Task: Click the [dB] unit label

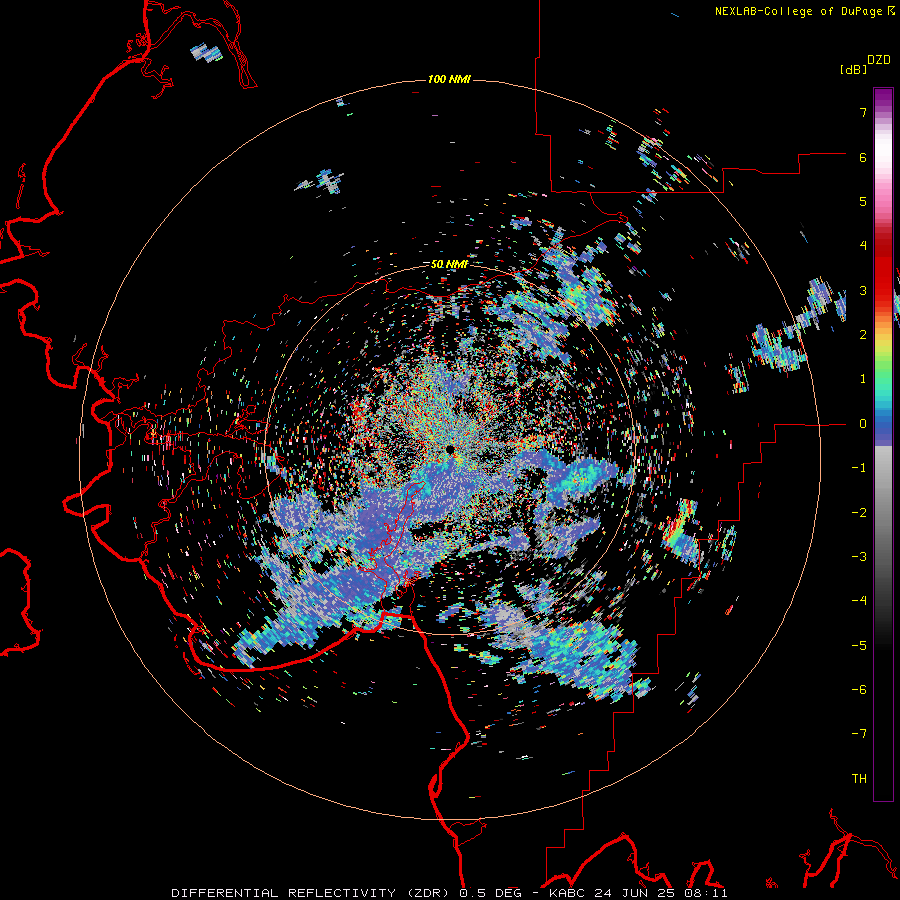Action: point(854,69)
